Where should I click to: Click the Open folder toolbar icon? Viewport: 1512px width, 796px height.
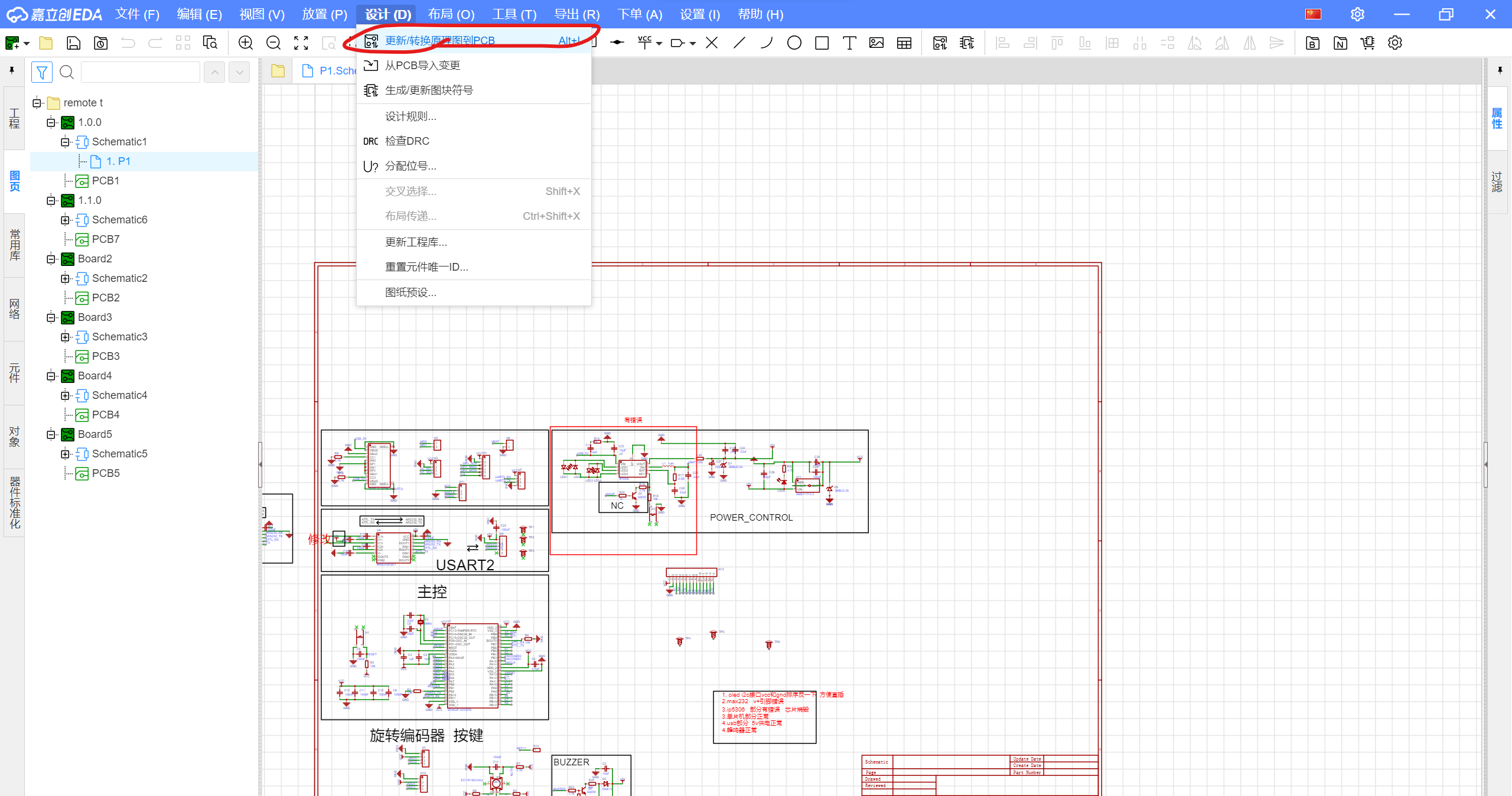pos(45,43)
